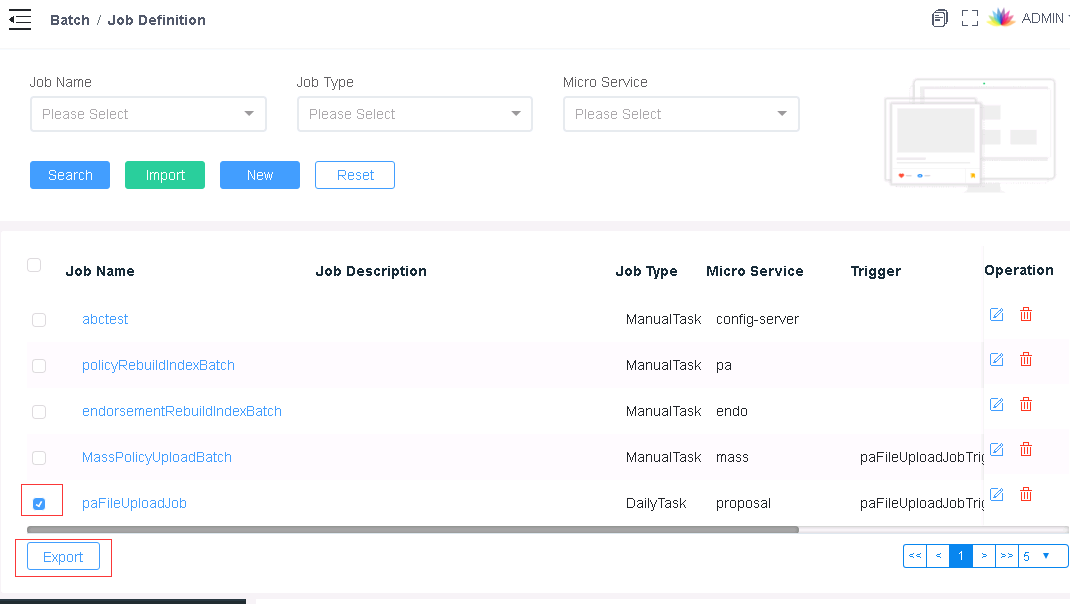1070x604 pixels.
Task: Edit the paFileUploadJob via pencil icon
Action: pyautogui.click(x=996, y=494)
